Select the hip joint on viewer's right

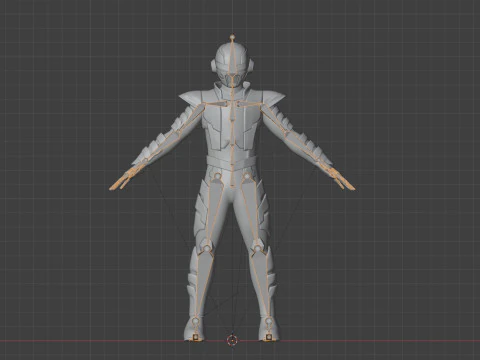point(247,176)
